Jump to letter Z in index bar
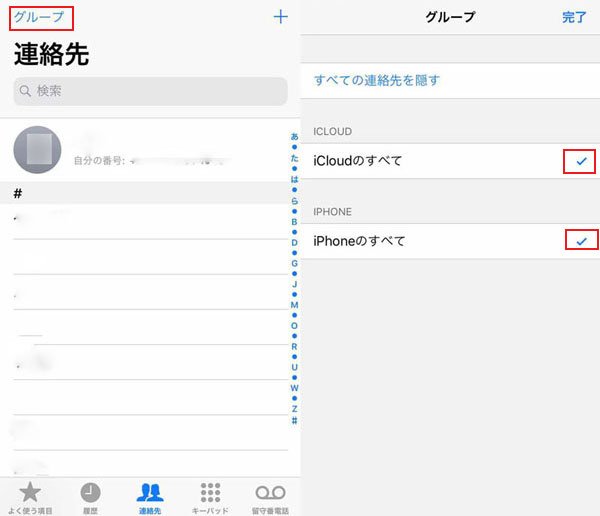 coord(294,408)
